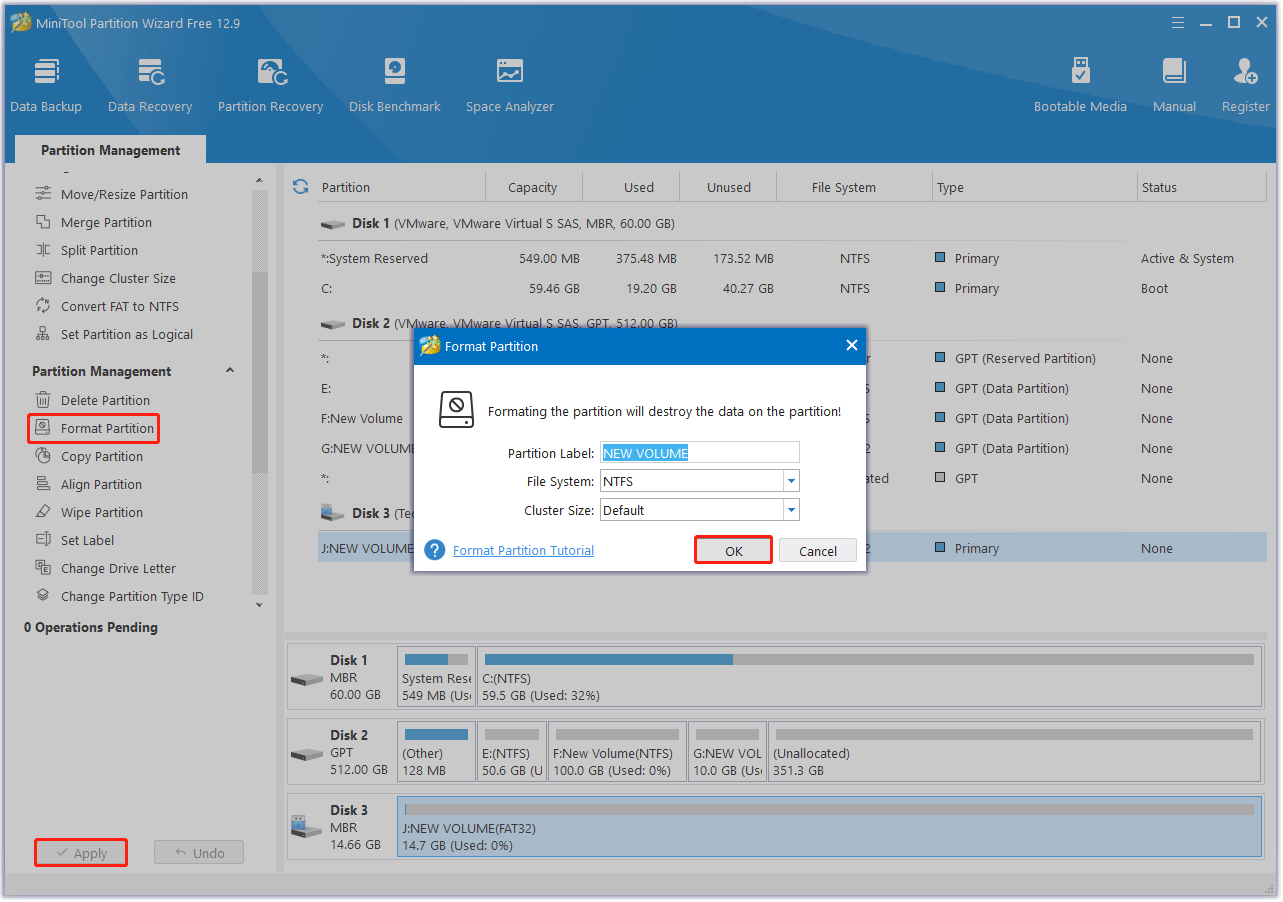Select Merge Partition
The height and width of the screenshot is (902, 1283).
pyautogui.click(x=106, y=222)
